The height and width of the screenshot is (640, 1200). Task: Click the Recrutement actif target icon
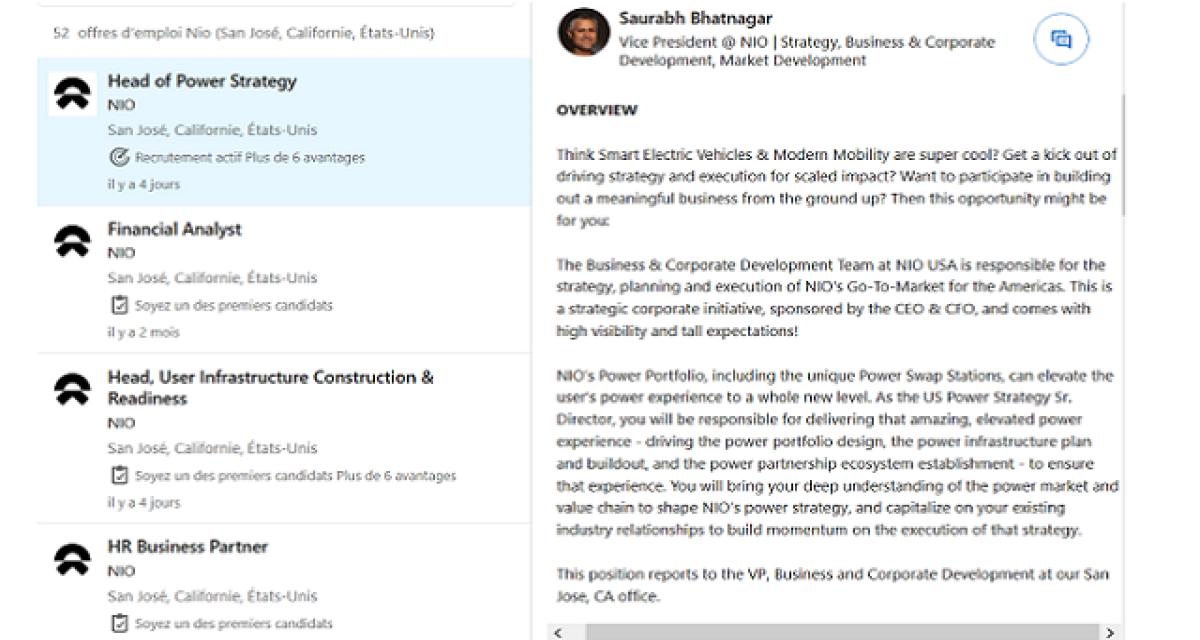[x=118, y=157]
